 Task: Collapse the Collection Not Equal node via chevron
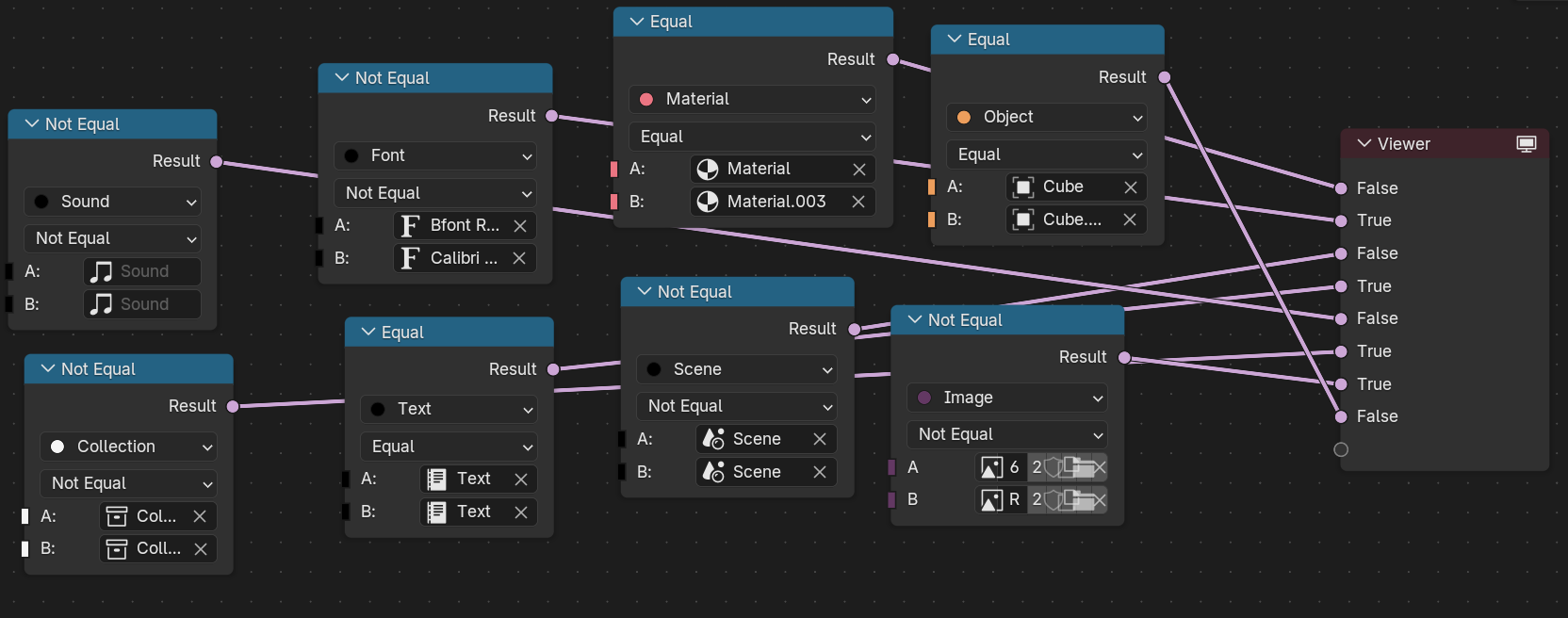tap(48, 368)
